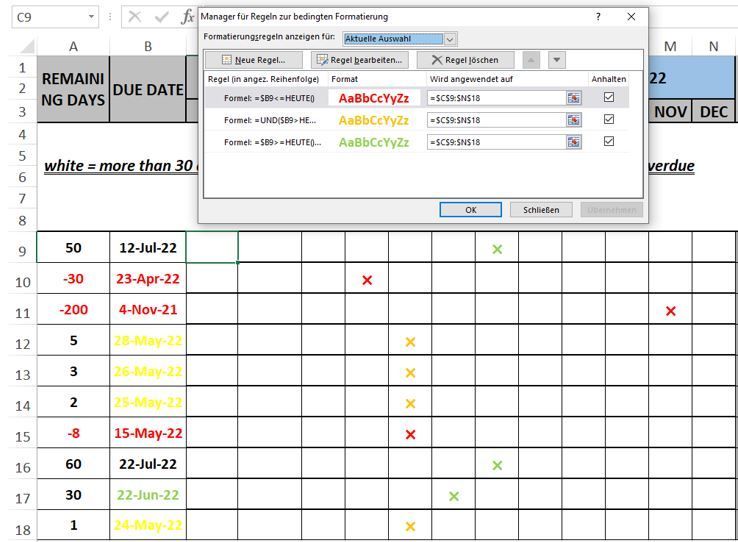Click the 'Wird angewendet auf' column header

click(x=471, y=79)
